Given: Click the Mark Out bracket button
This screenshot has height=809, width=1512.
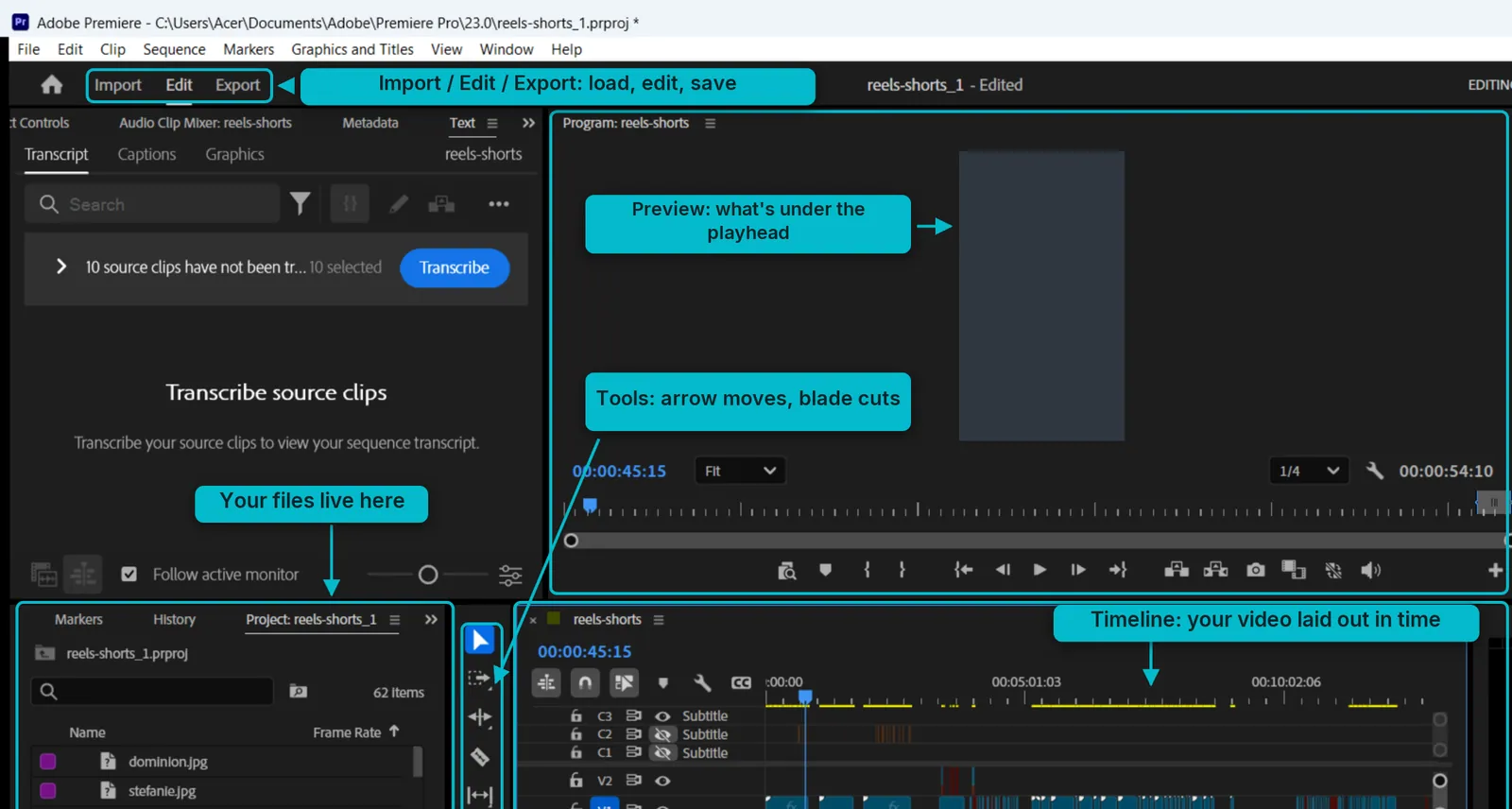Looking at the screenshot, I should 902,570.
